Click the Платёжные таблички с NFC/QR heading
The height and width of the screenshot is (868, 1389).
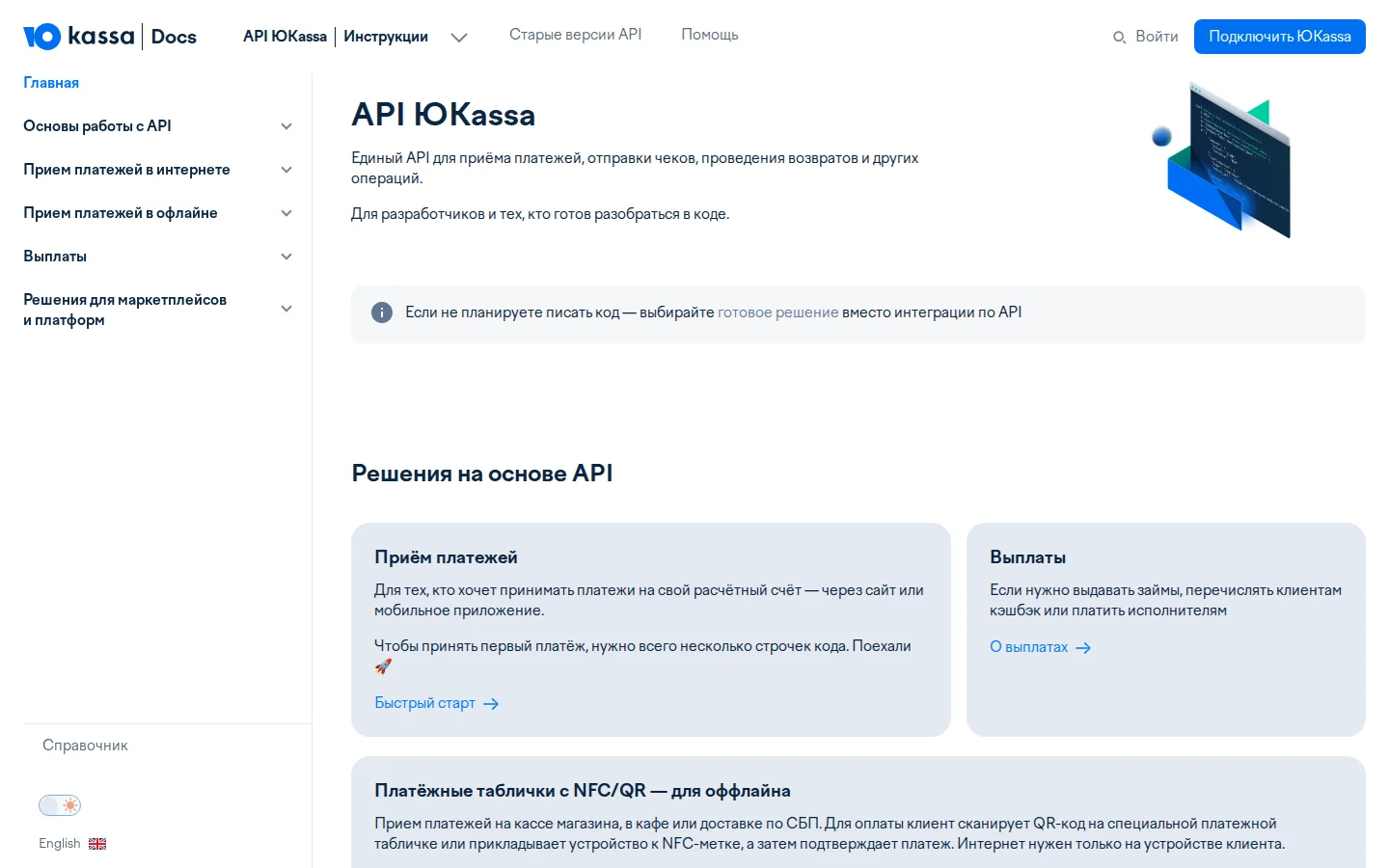tap(583, 791)
